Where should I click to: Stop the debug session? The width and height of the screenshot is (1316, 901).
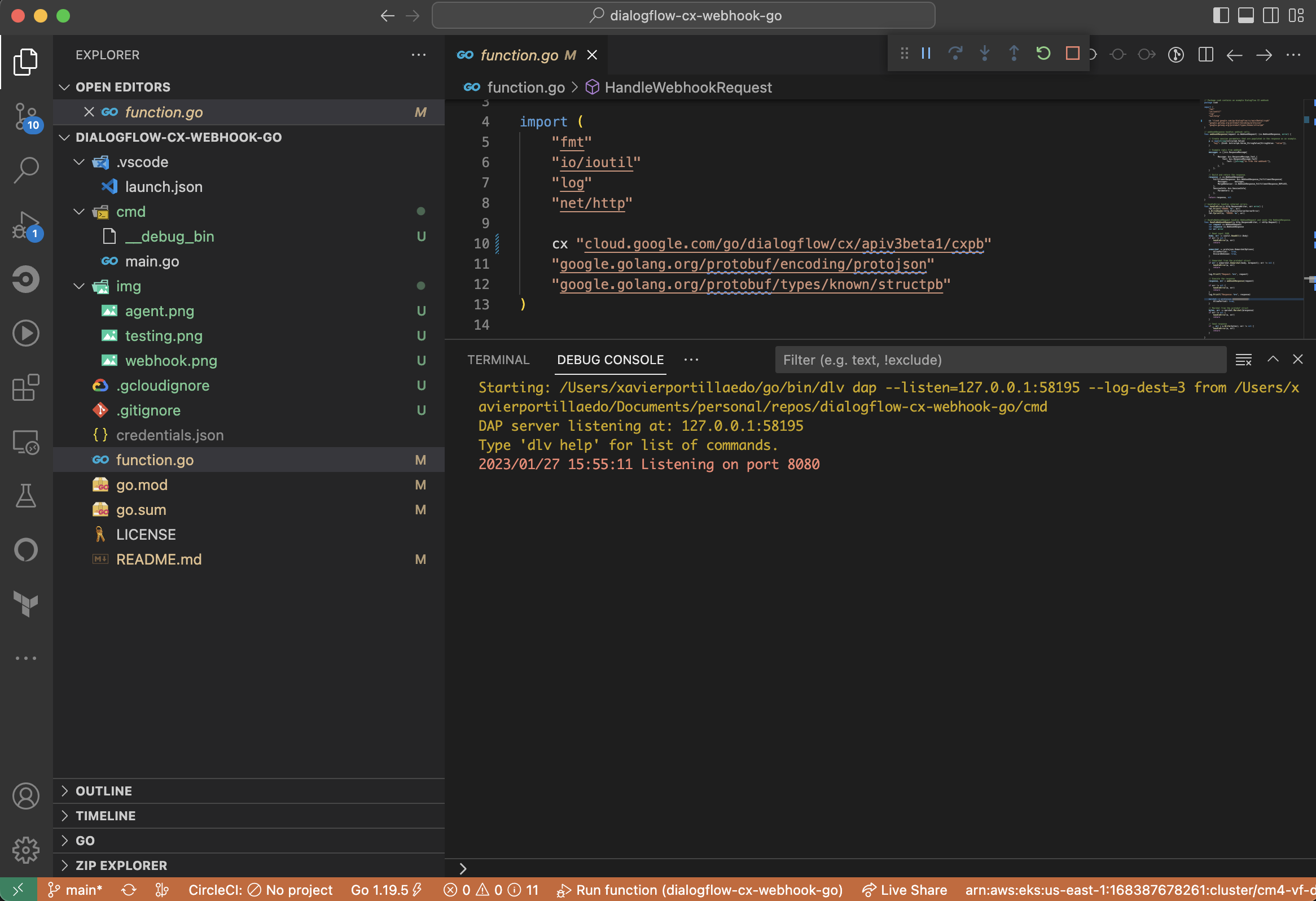(x=1073, y=54)
